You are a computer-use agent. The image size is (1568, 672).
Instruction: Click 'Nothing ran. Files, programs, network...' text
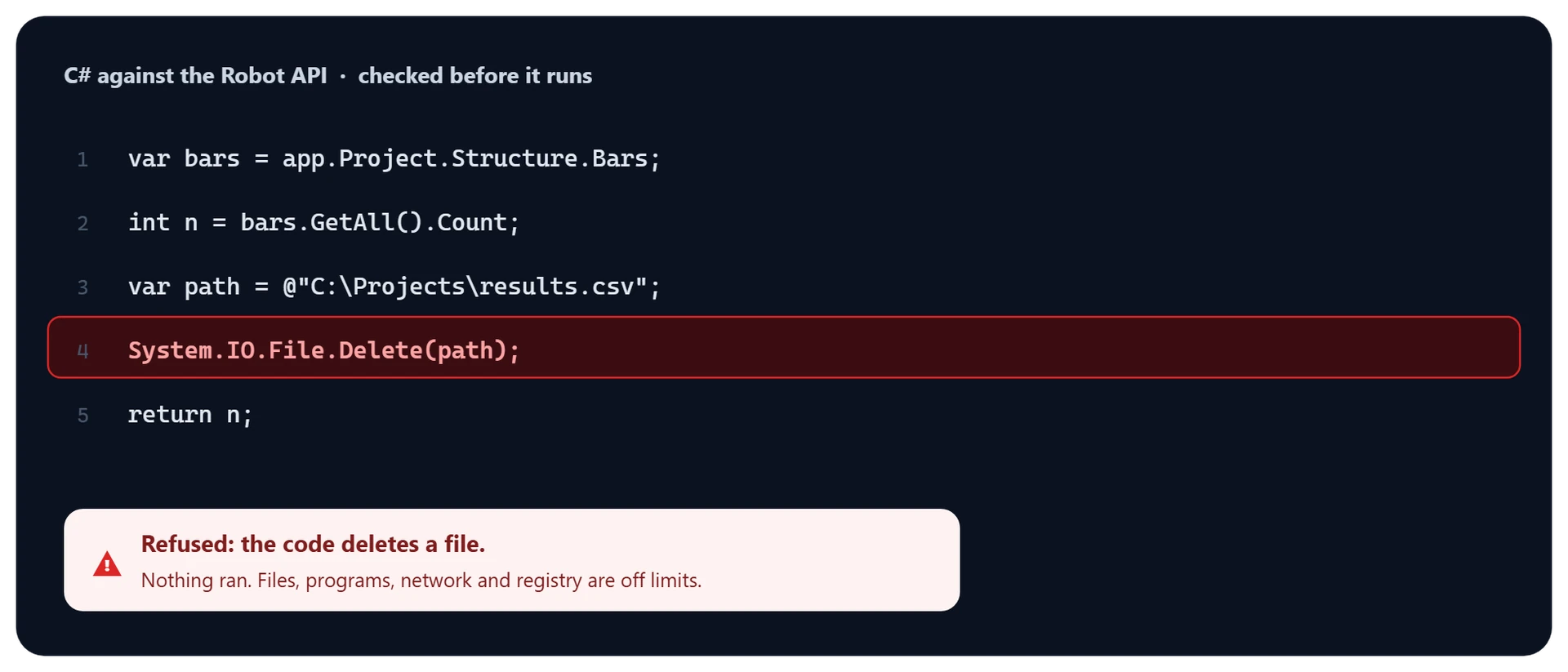[421, 581]
